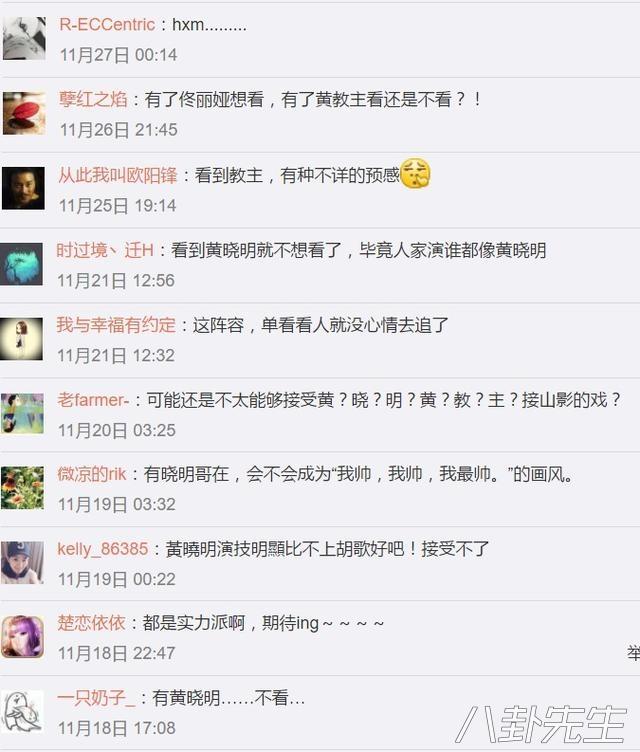Click 老farmer-'s profile picture

[x=22, y=413]
